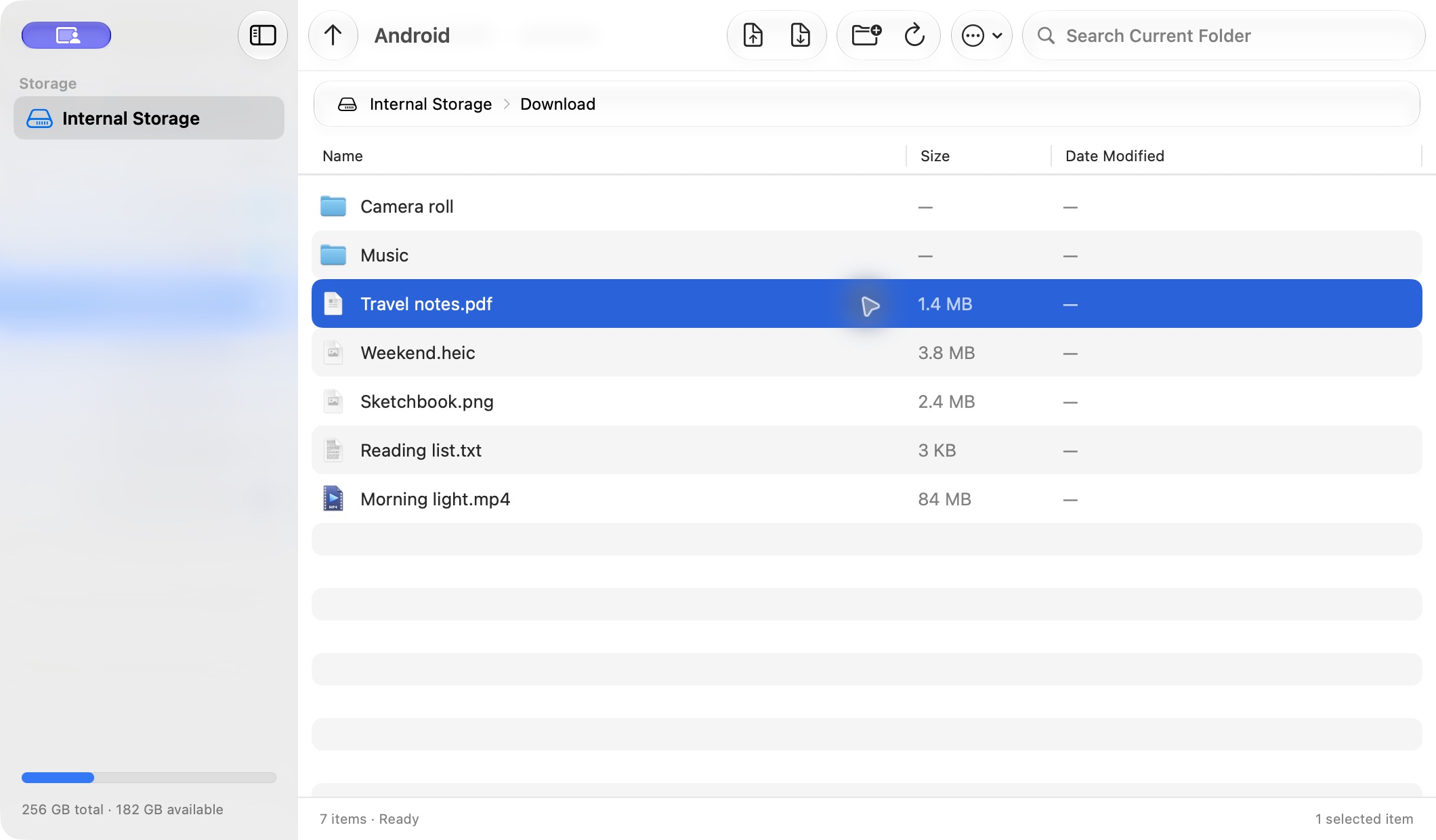Select Reading list.txt file name
Viewport: 1436px width, 840px height.
click(x=421, y=450)
